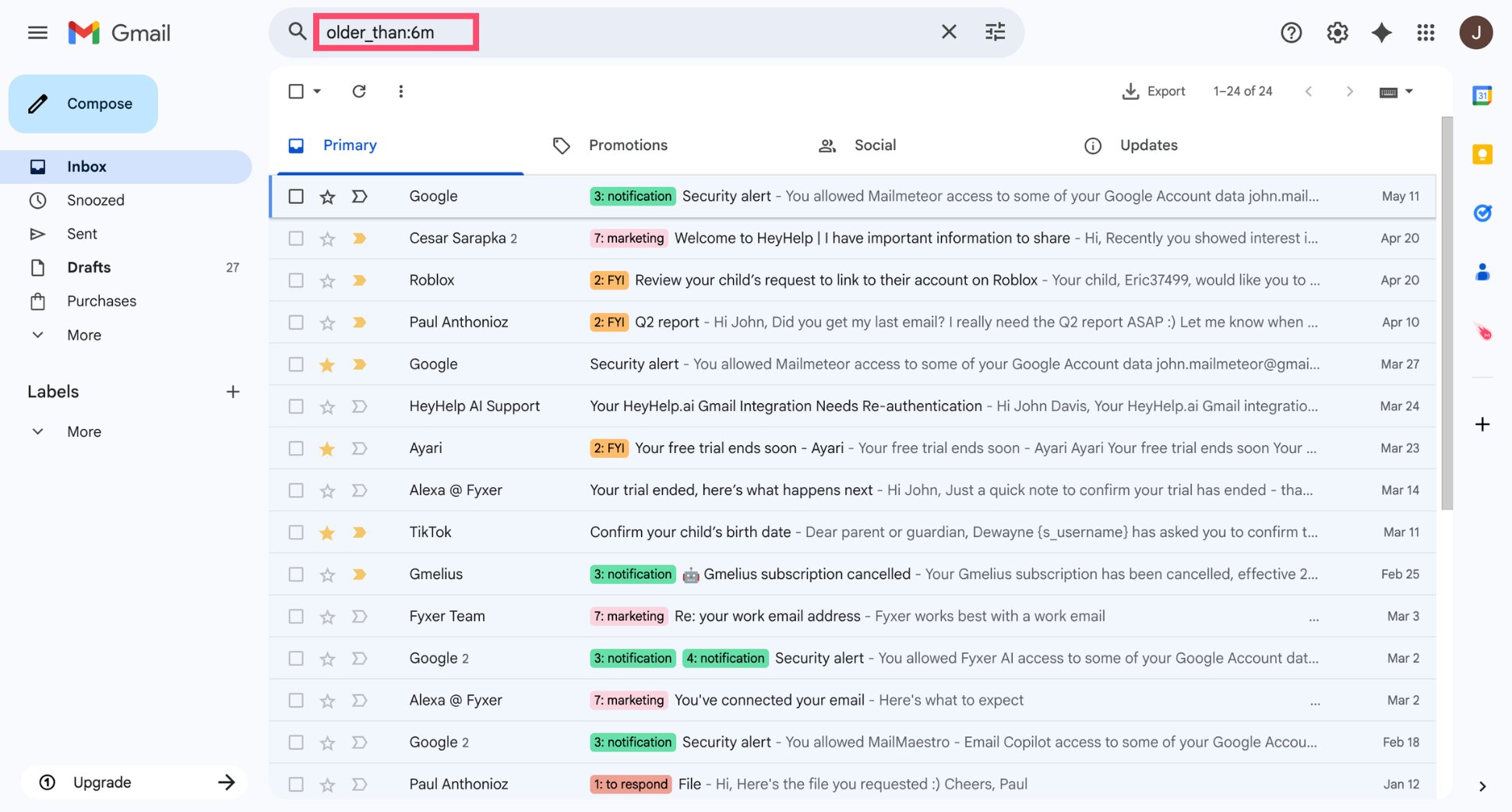Screen dimensions: 1512x812
Task: Open advanced search options icon
Action: coord(995,32)
